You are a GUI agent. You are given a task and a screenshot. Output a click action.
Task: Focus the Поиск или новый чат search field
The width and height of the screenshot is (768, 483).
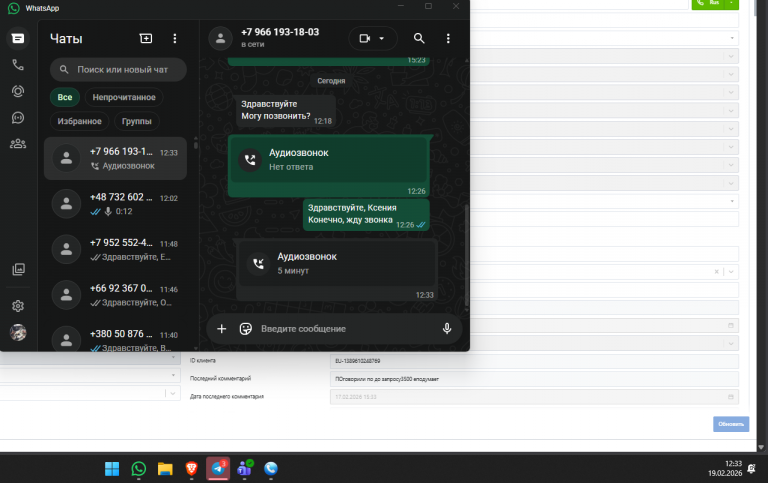[x=118, y=70]
